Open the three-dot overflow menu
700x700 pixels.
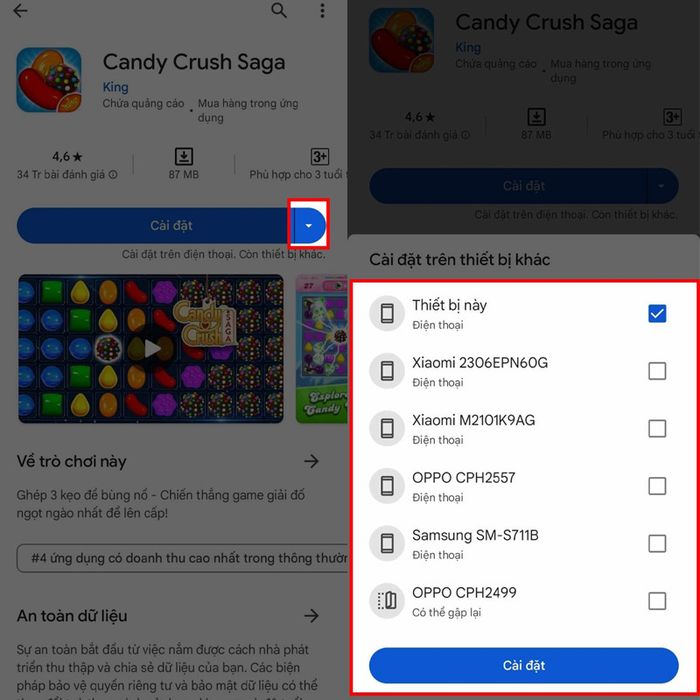coord(322,11)
